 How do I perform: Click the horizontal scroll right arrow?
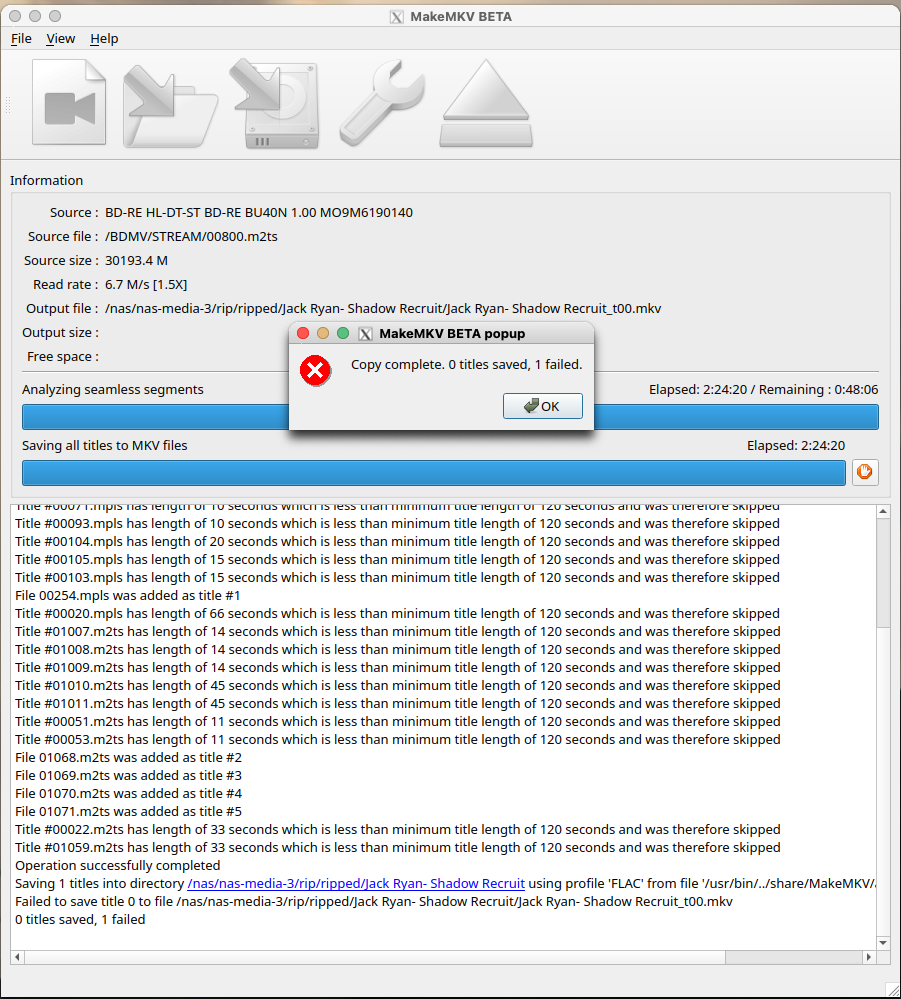(868, 957)
